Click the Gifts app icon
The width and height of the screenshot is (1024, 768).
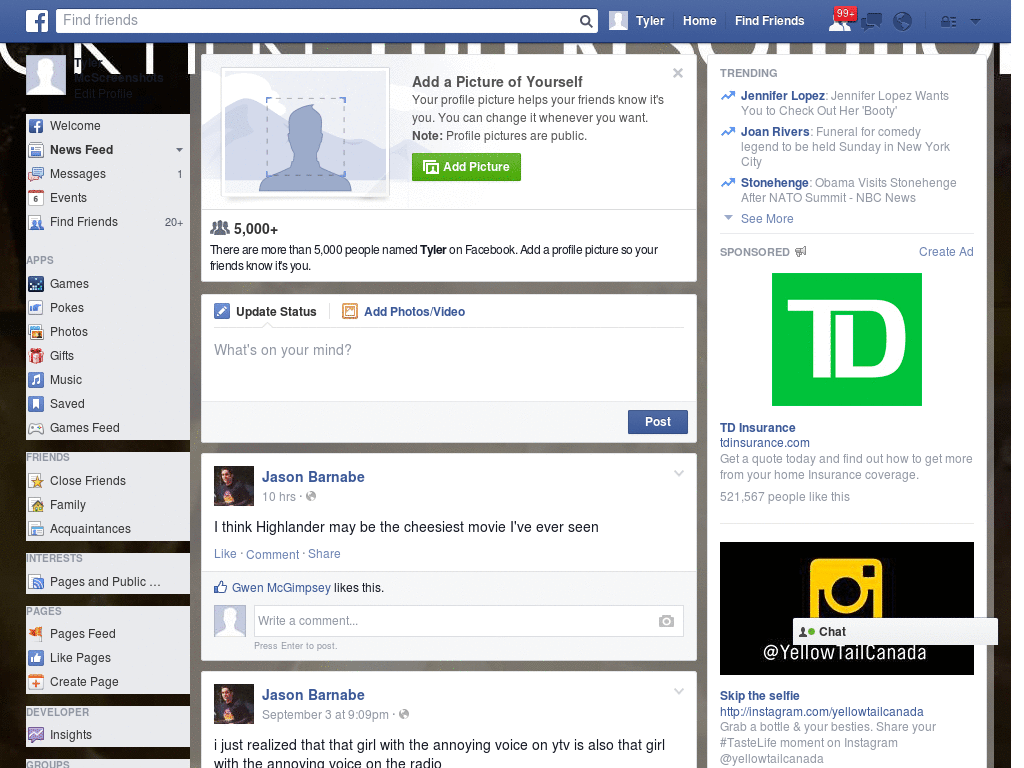[x=37, y=356]
